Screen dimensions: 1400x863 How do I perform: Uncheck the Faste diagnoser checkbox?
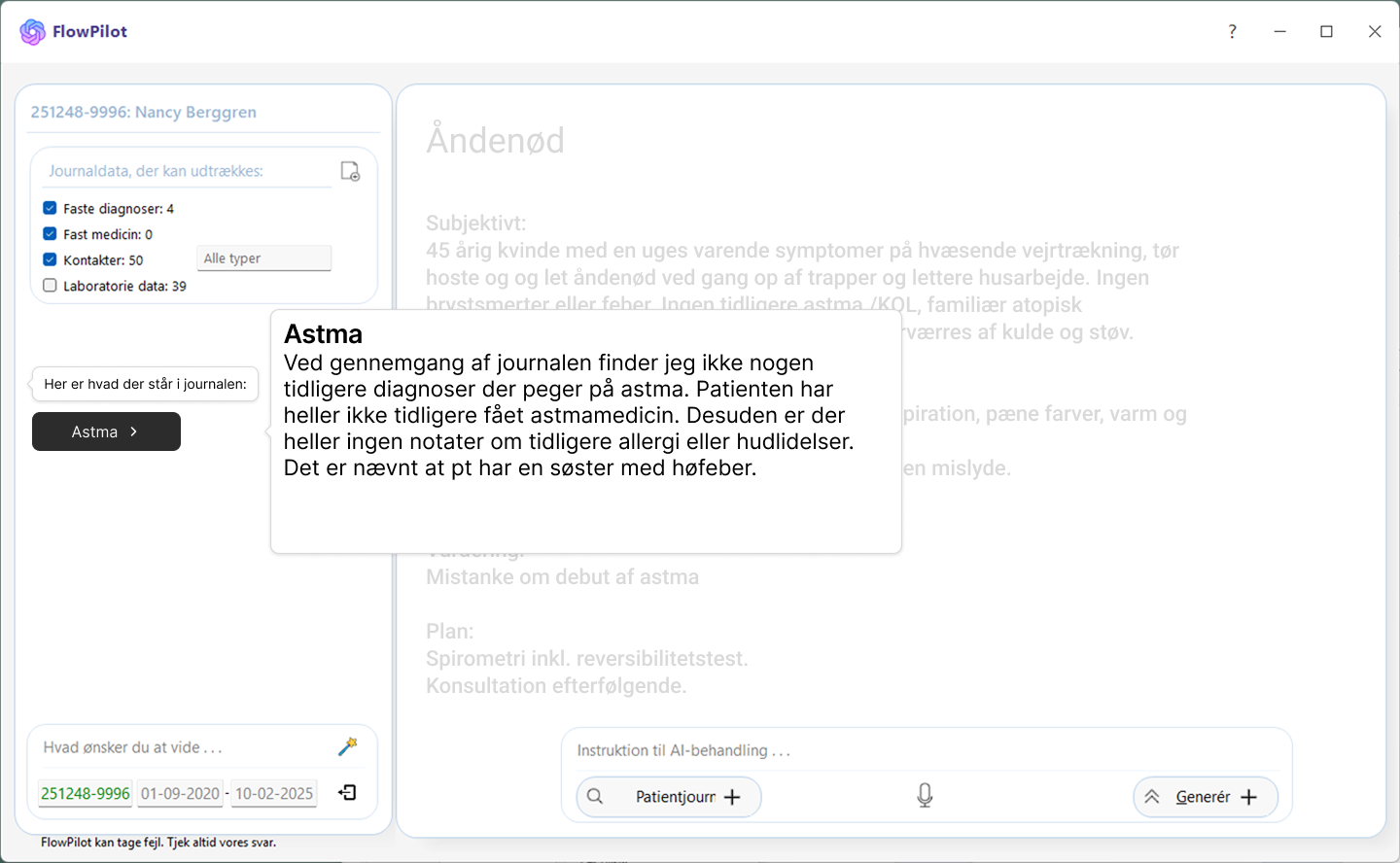(50, 208)
